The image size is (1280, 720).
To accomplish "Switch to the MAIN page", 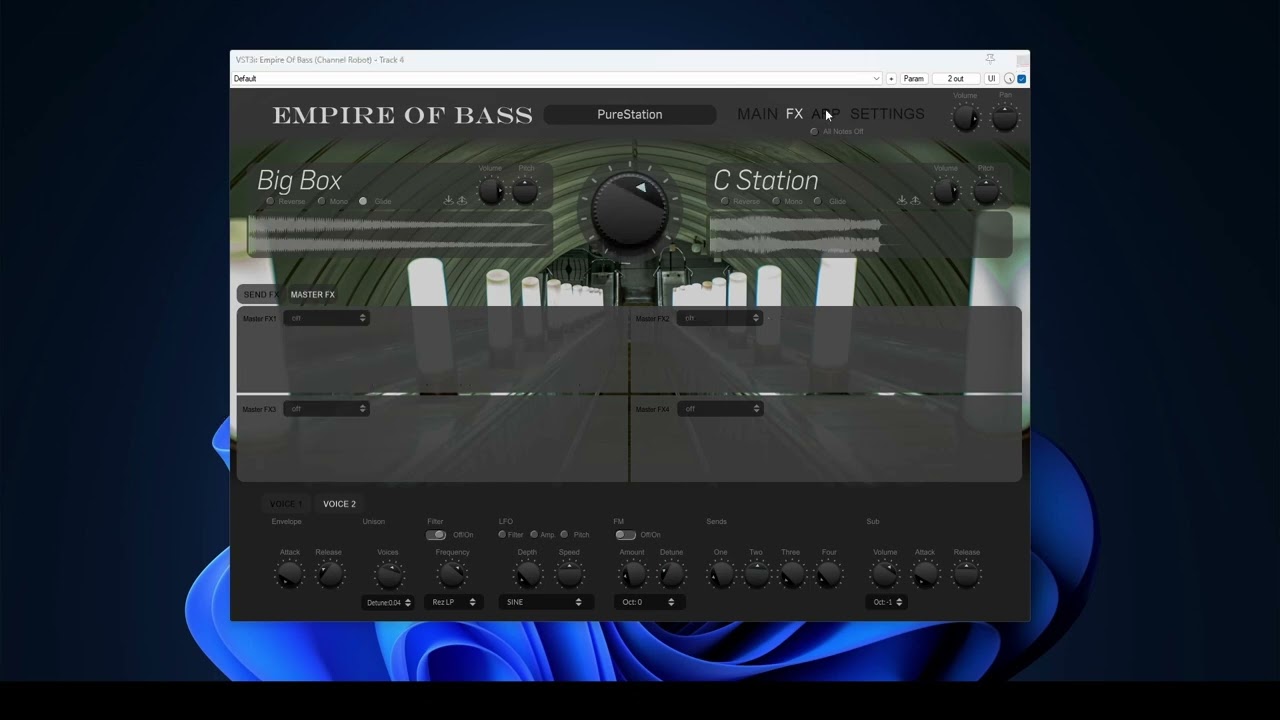I will click(757, 114).
